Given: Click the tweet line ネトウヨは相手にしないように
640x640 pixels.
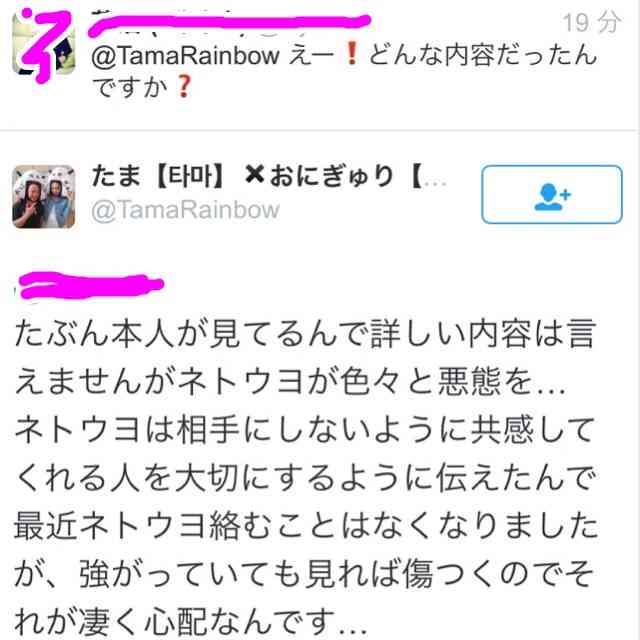Looking at the screenshot, I should pos(304,430).
